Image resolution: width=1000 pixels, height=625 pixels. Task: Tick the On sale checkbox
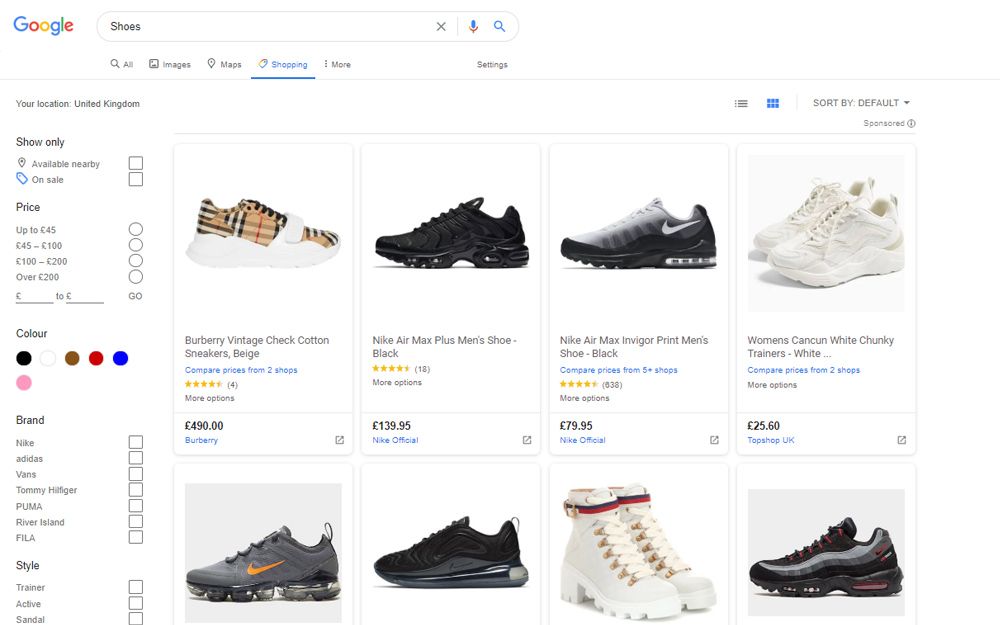136,179
